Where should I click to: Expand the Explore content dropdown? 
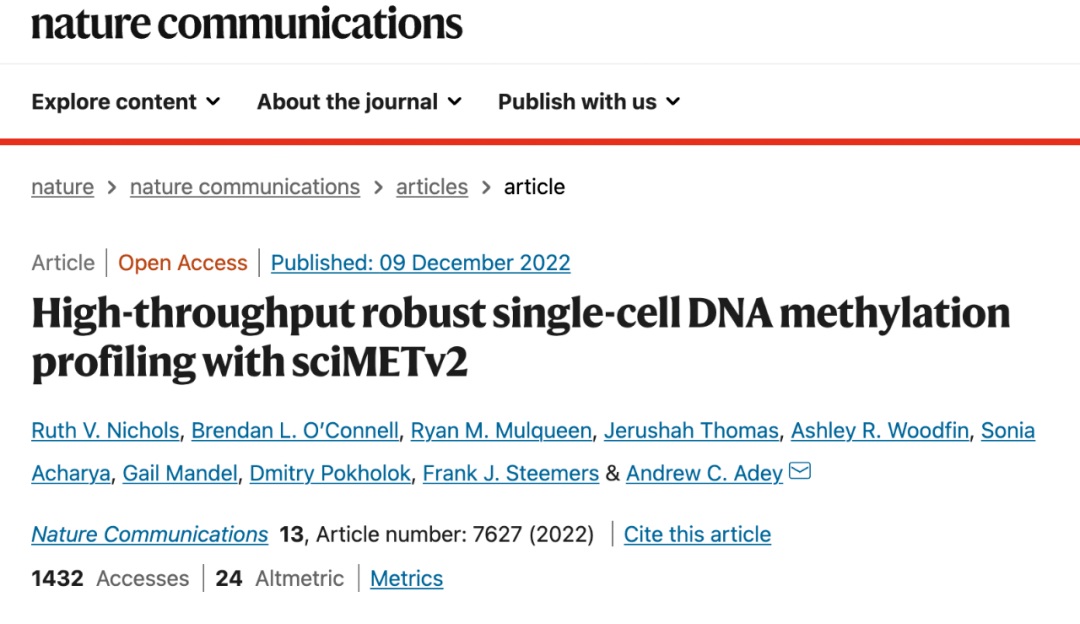tap(126, 102)
